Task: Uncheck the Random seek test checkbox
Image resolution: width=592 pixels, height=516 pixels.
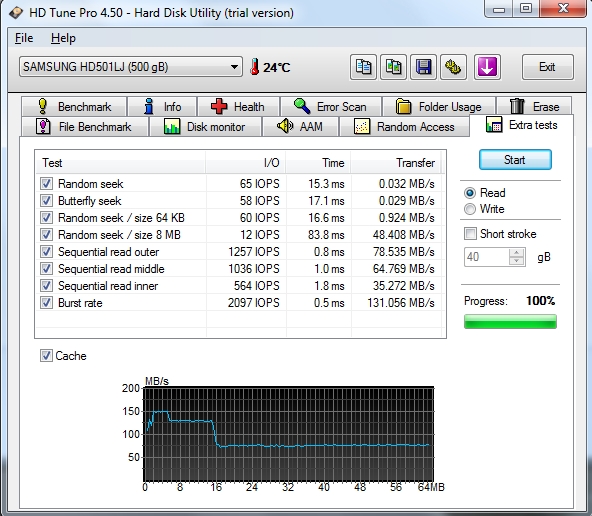Action: (46, 184)
